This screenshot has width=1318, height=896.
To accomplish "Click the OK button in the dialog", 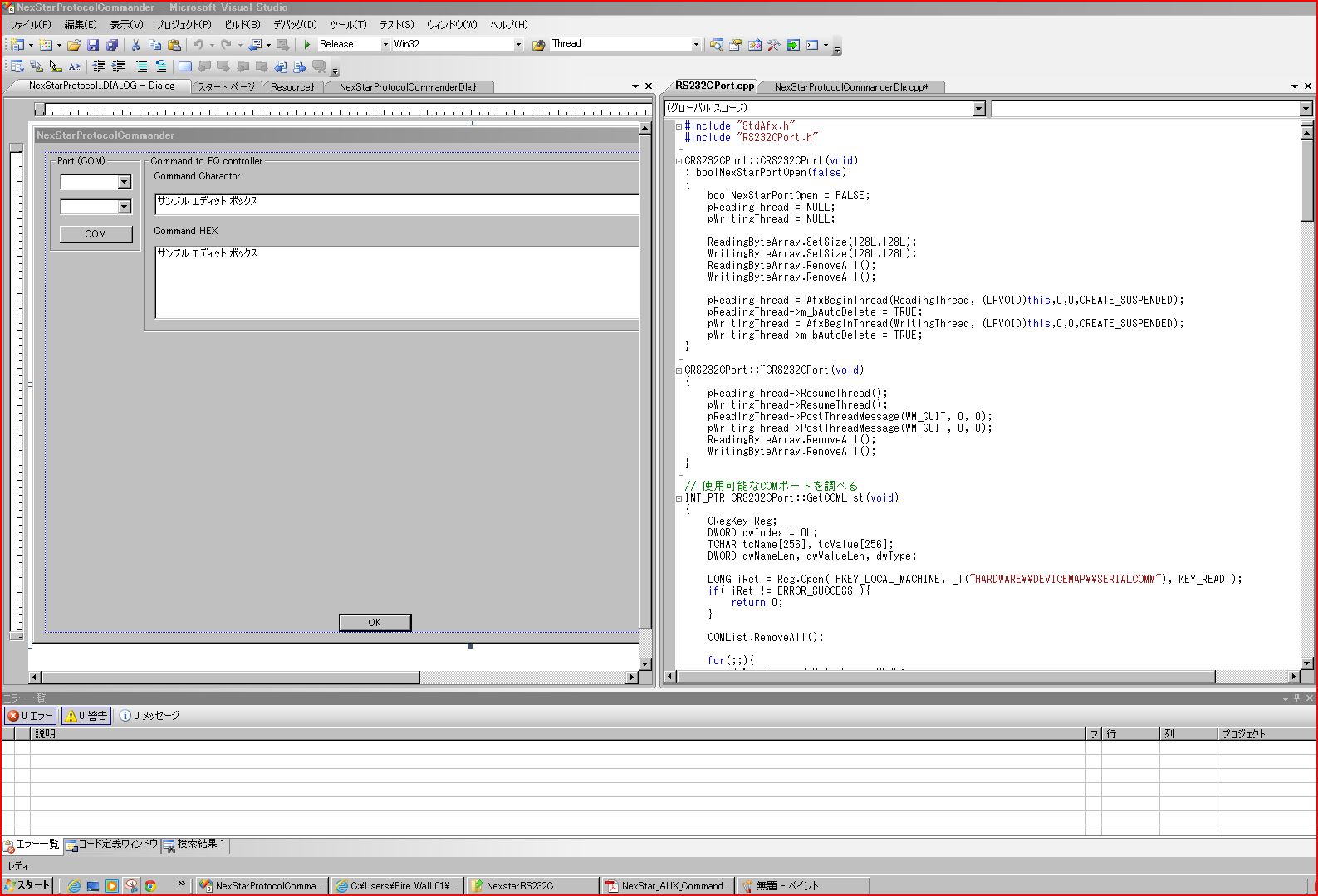I will coord(375,622).
